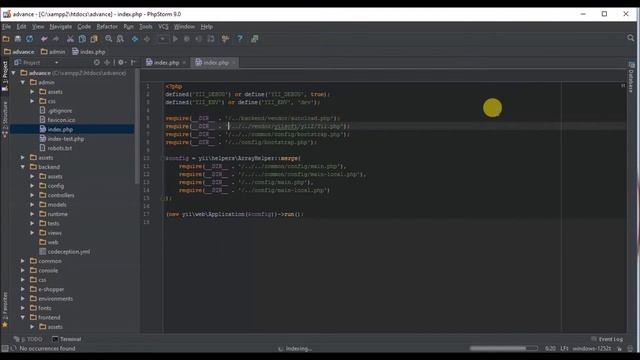Click the Cut scissors icon
Image resolution: width=640 pixels, height=360 pixels.
[70, 39]
